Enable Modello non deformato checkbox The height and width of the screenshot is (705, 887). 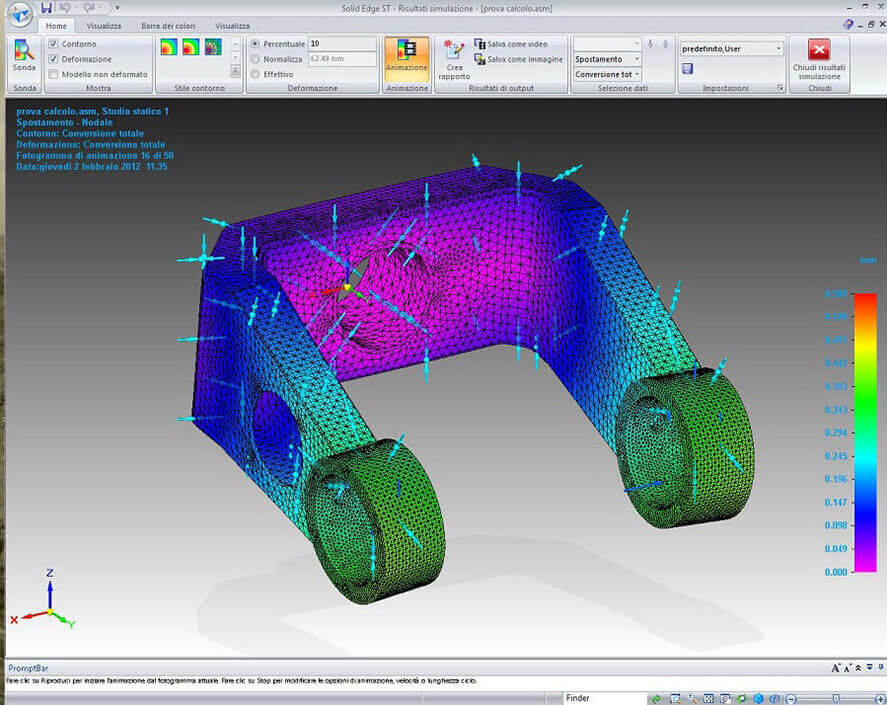pyautogui.click(x=53, y=74)
